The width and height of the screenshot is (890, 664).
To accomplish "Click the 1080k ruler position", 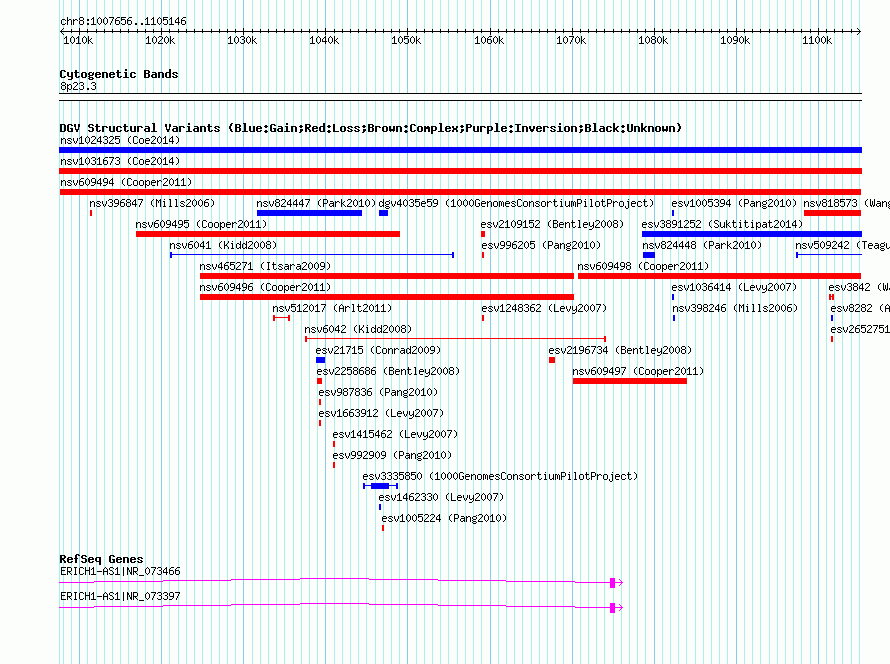I will (x=653, y=40).
